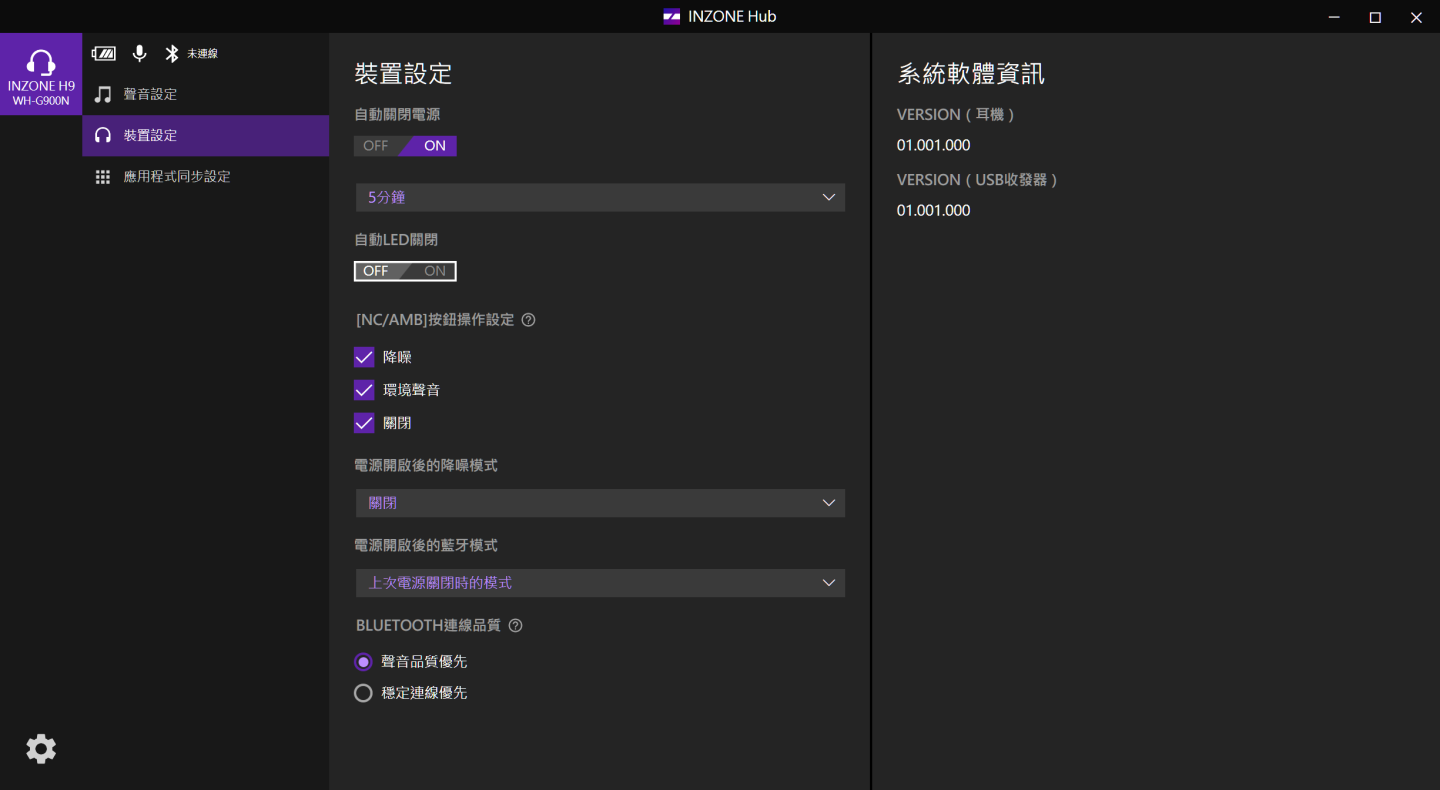Viewport: 1440px width, 790px height.
Task: Click the battery status icon
Action: (104, 53)
